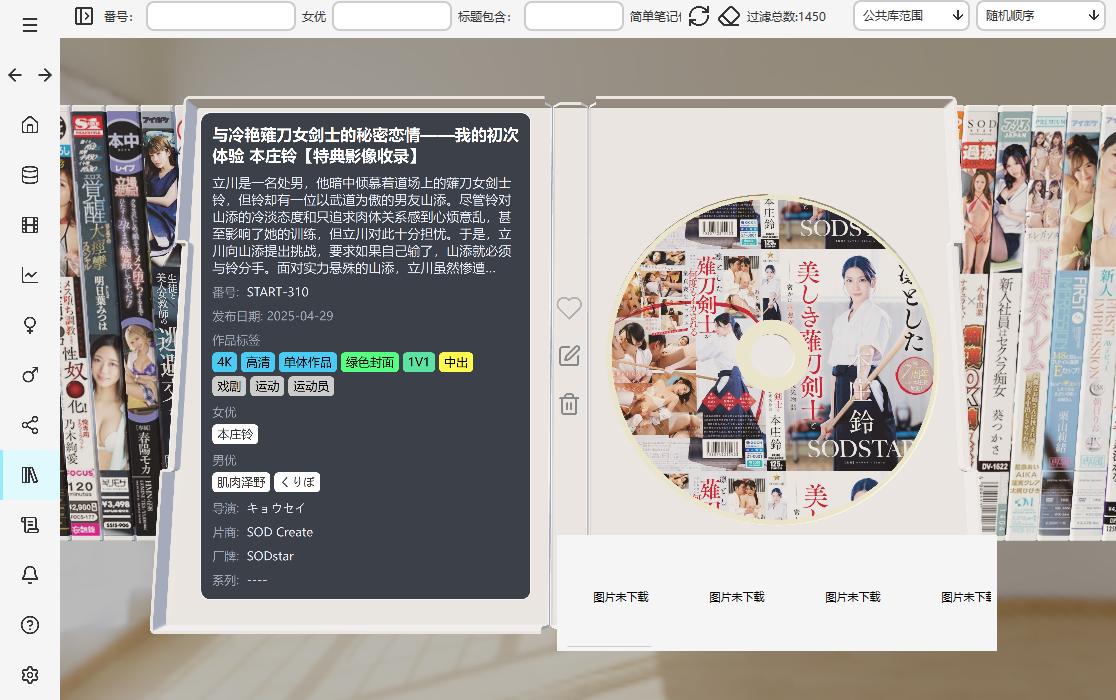The height and width of the screenshot is (700, 1116).
Task: Click the trash icon to delete the entry
Action: click(x=569, y=404)
